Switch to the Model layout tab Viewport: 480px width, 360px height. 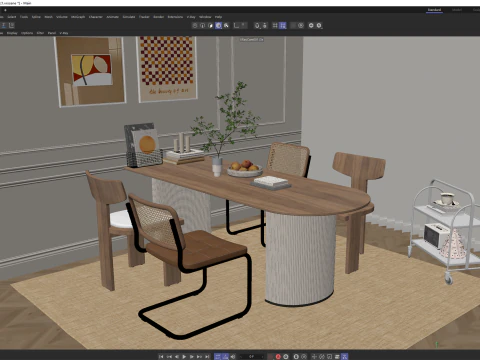click(x=457, y=10)
